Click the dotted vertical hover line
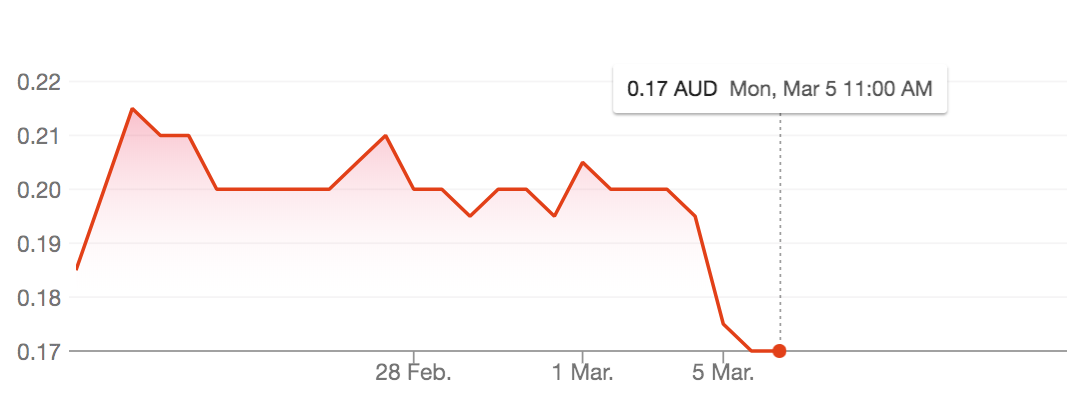The image size is (1087, 399). (x=780, y=229)
